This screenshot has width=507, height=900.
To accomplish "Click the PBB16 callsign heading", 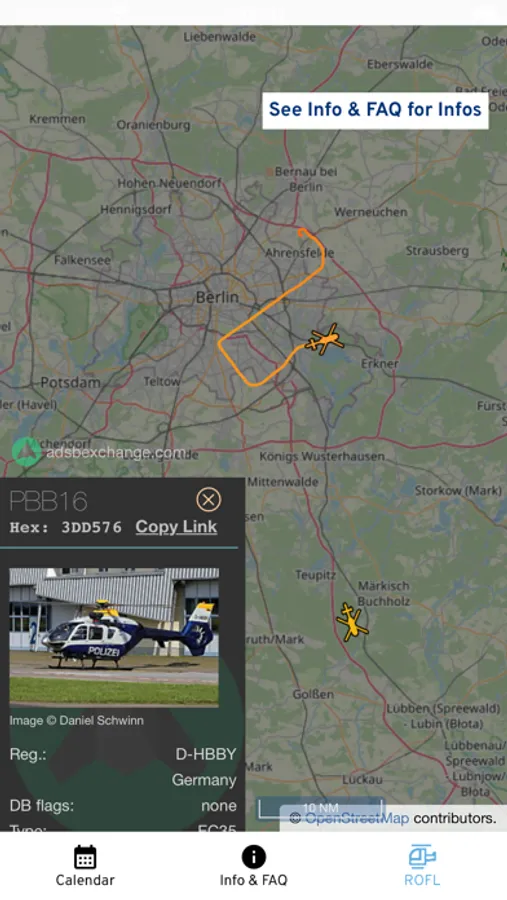I will (48, 502).
